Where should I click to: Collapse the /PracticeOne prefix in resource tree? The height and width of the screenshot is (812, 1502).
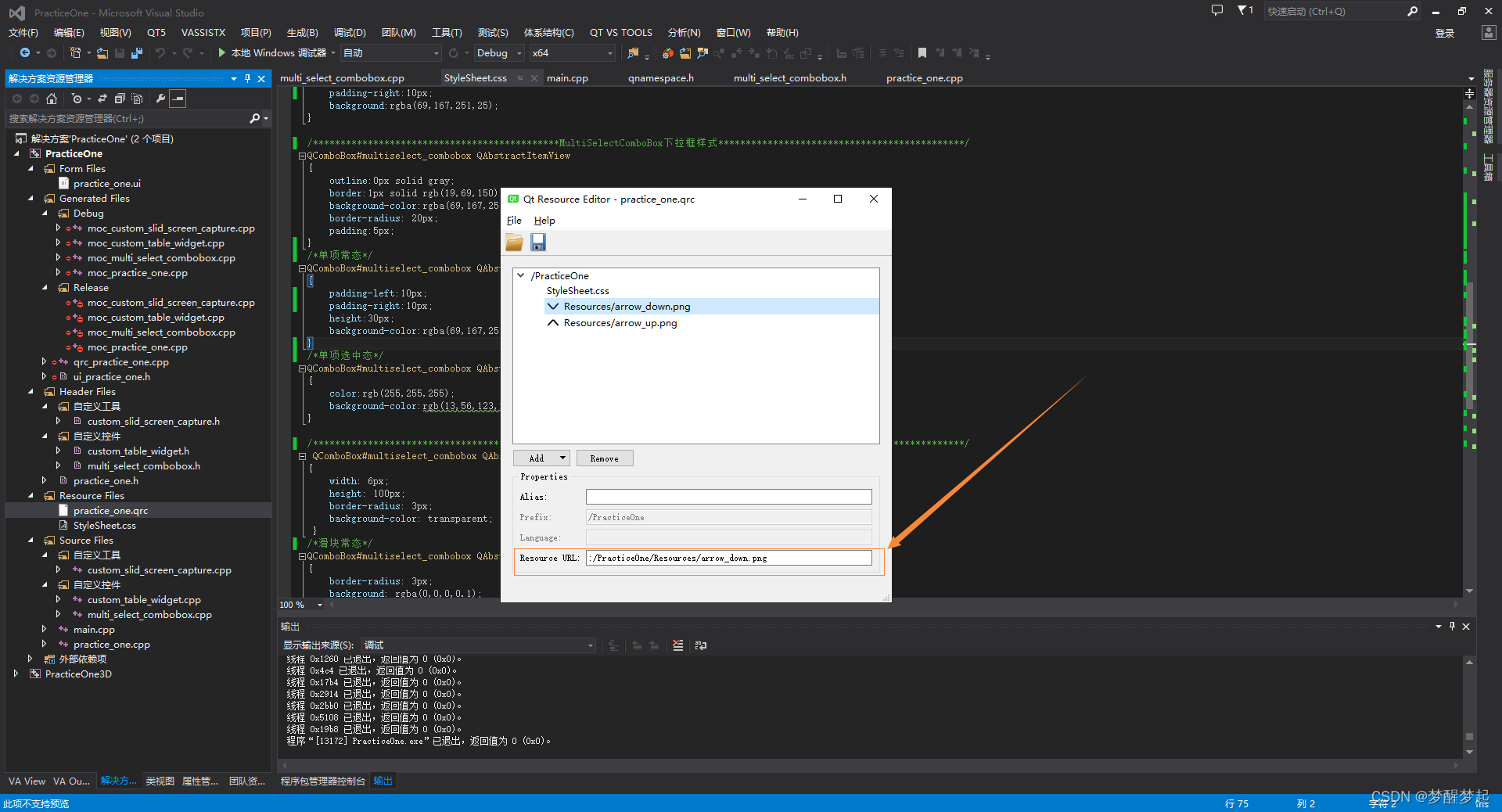[x=521, y=275]
